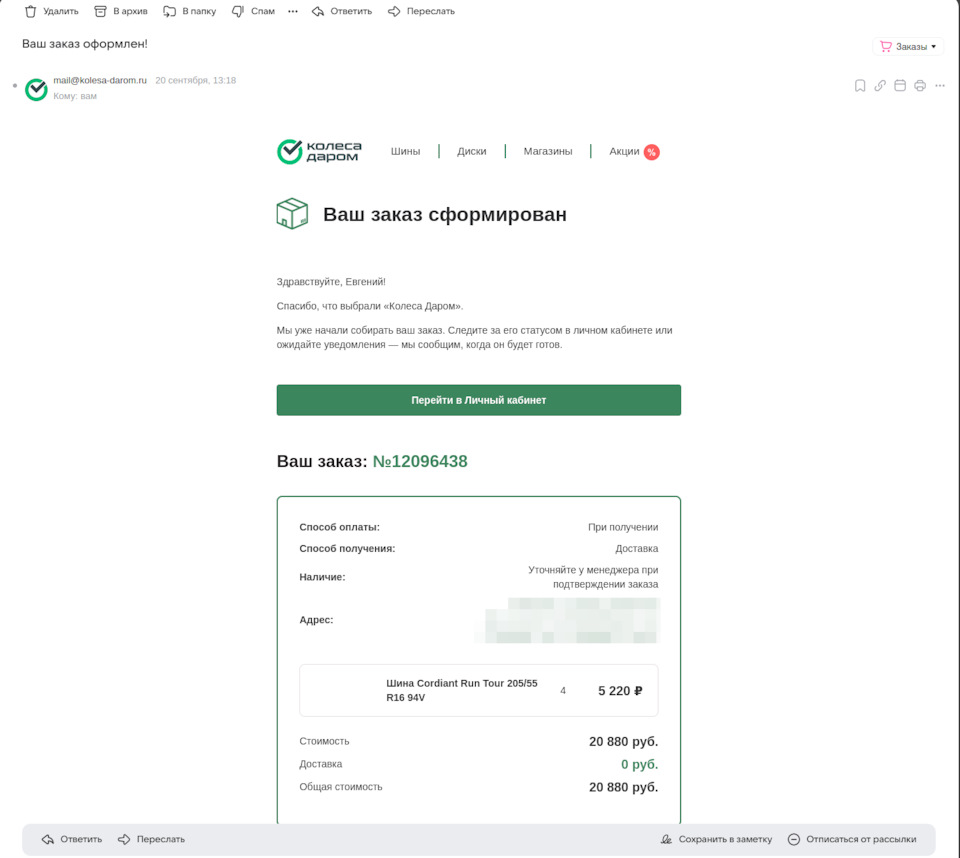Click Перейти в Личный кабинет button
Screen dimensions: 960x858
tap(479, 400)
